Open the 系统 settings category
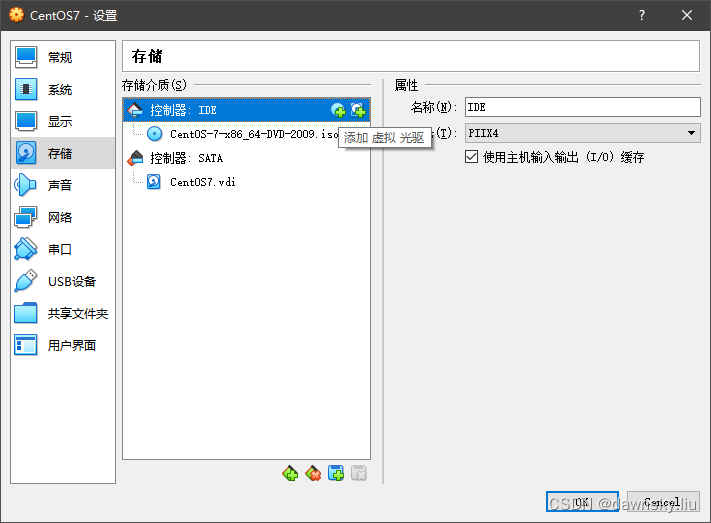711x523 pixels. coord(63,89)
